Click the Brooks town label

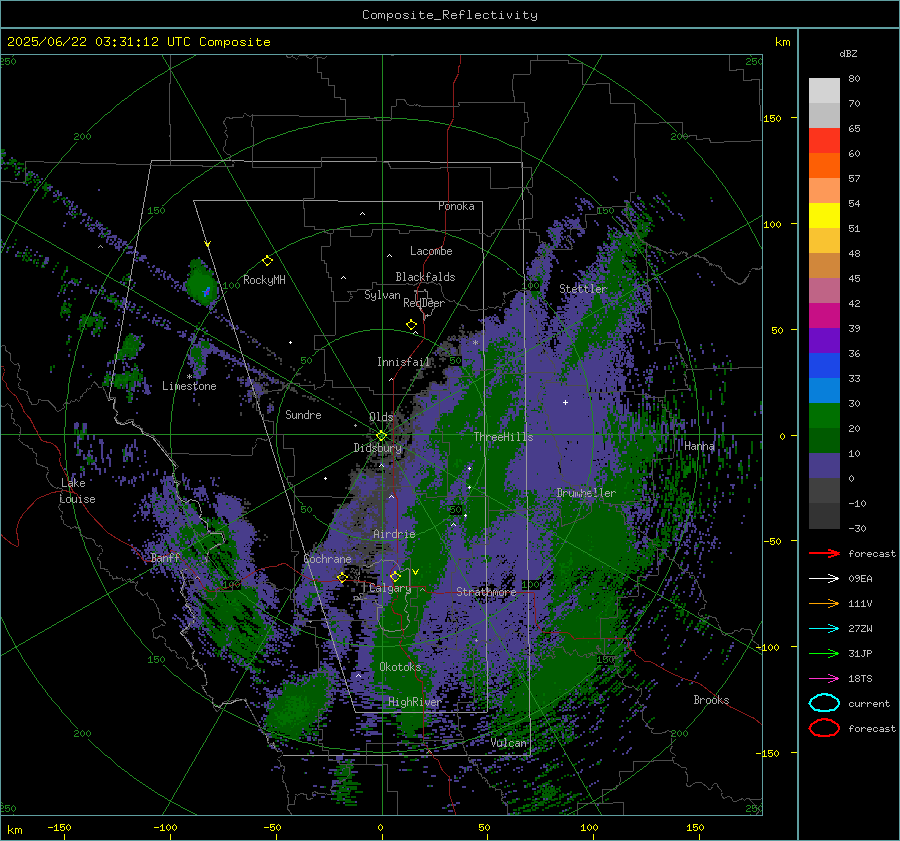(711, 700)
